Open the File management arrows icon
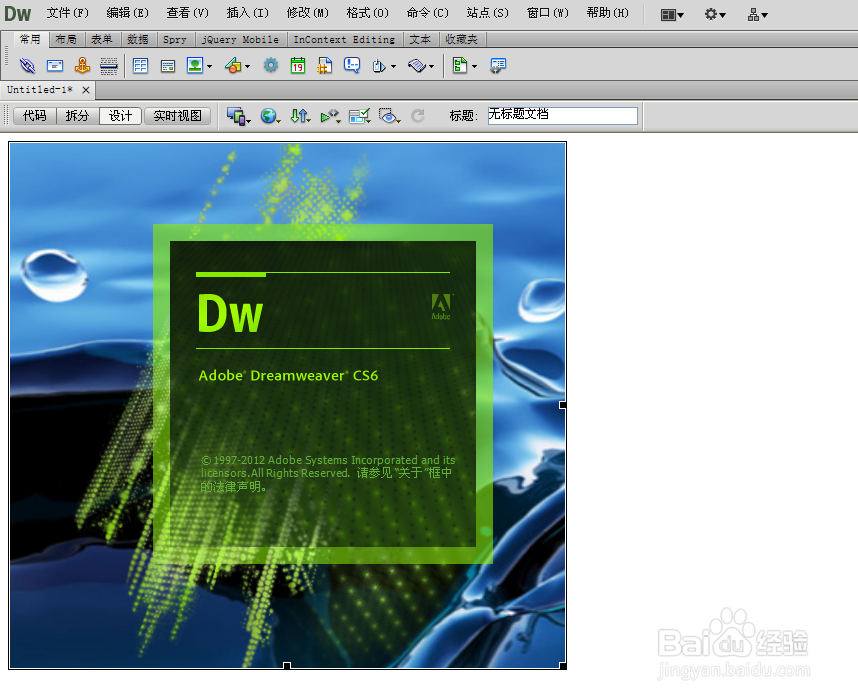Image resolution: width=858 pixels, height=699 pixels. [x=300, y=116]
